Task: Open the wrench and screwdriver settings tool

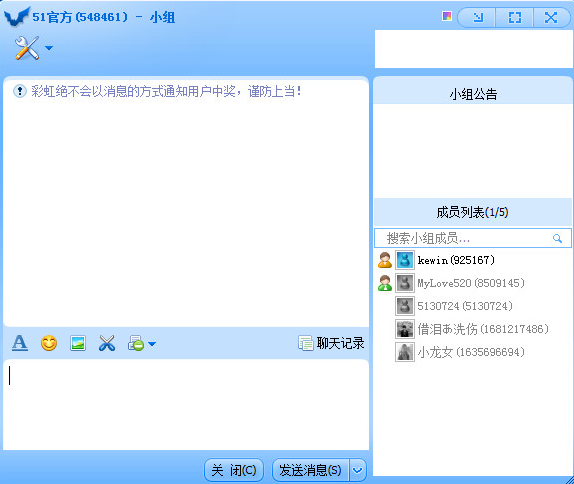Action: click(27, 48)
